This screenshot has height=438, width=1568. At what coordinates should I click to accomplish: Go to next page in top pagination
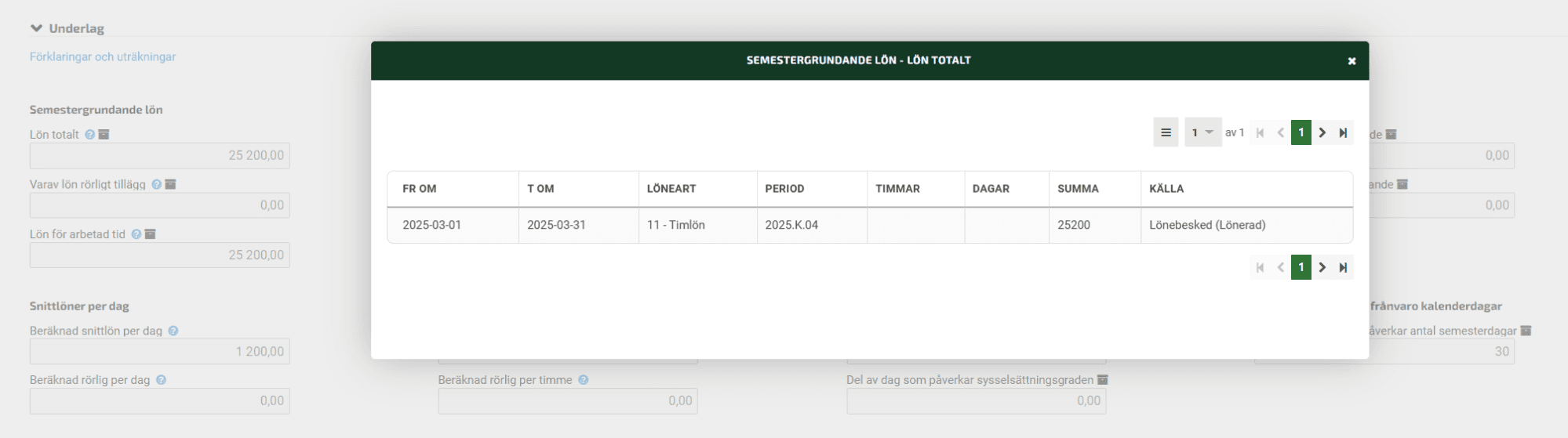point(1322,132)
